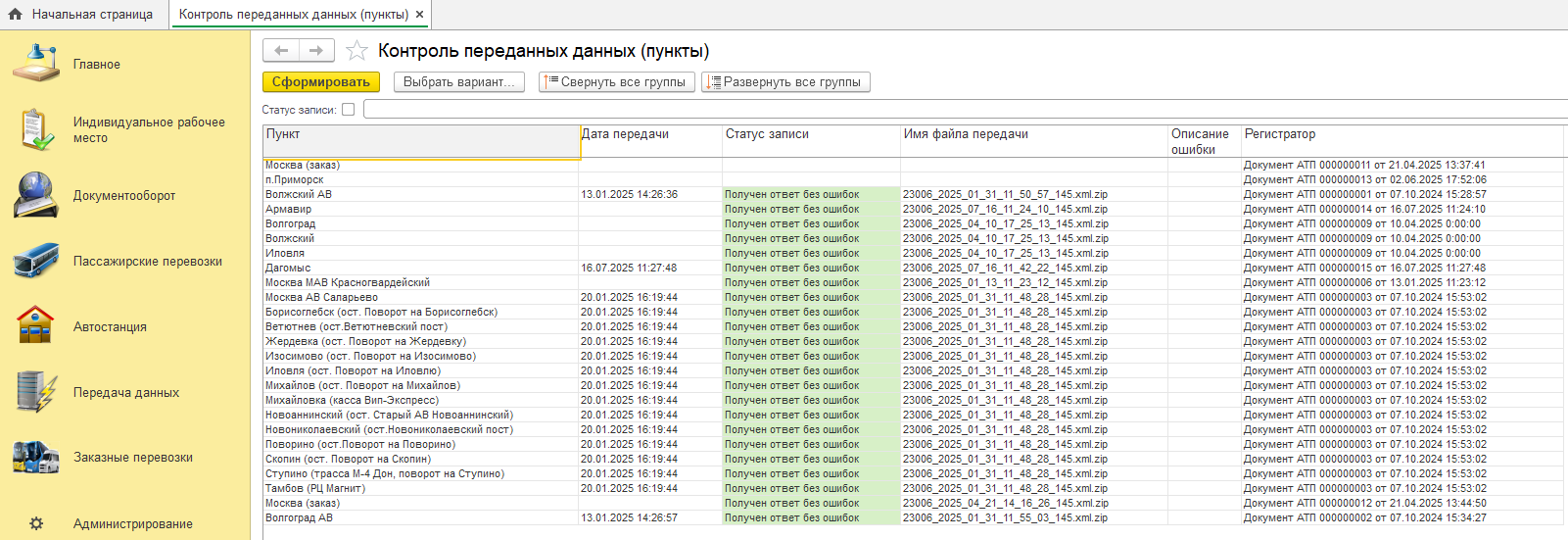Viewport: 1568px width, 540px height.
Task: Toggle the Статус записи checkbox
Action: [x=348, y=110]
